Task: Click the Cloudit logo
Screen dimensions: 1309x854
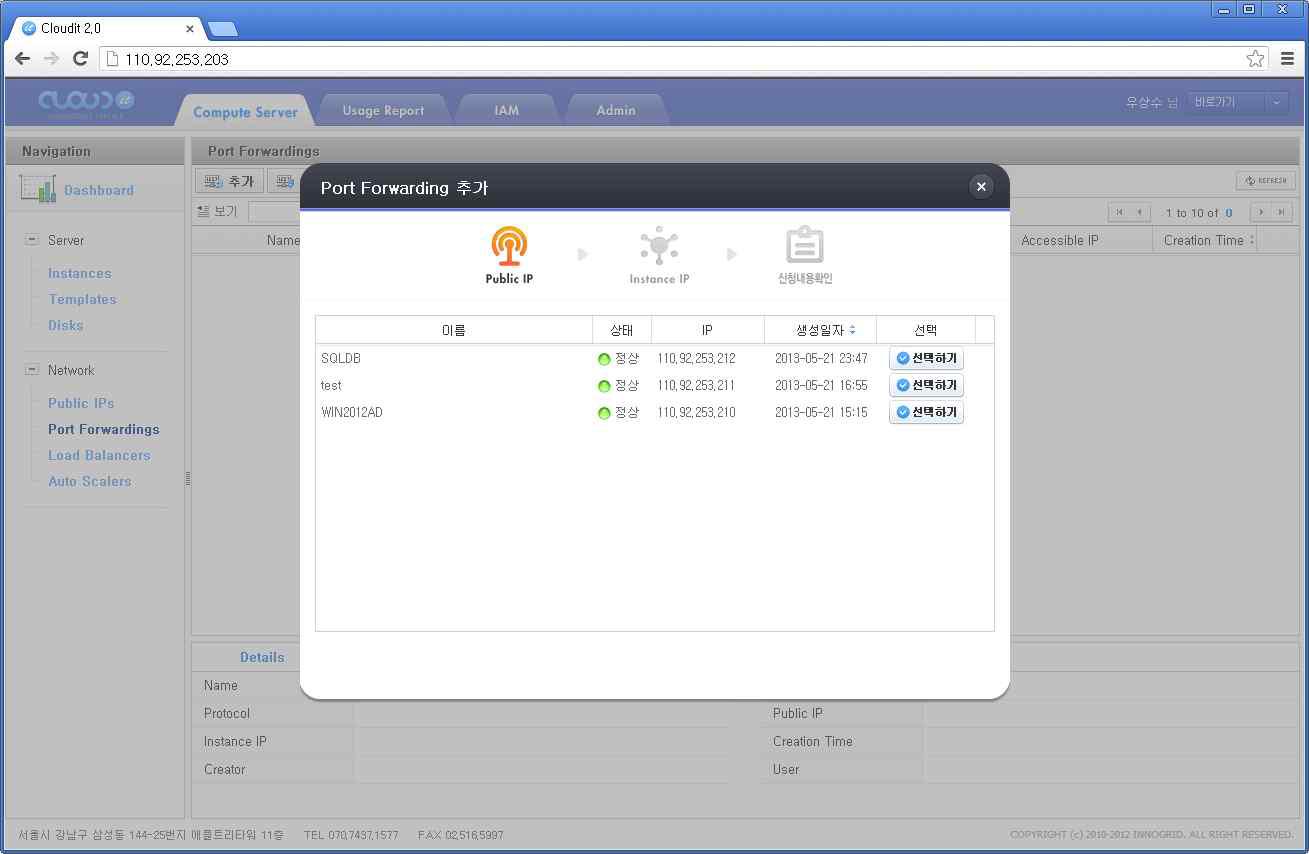Action: click(x=86, y=103)
